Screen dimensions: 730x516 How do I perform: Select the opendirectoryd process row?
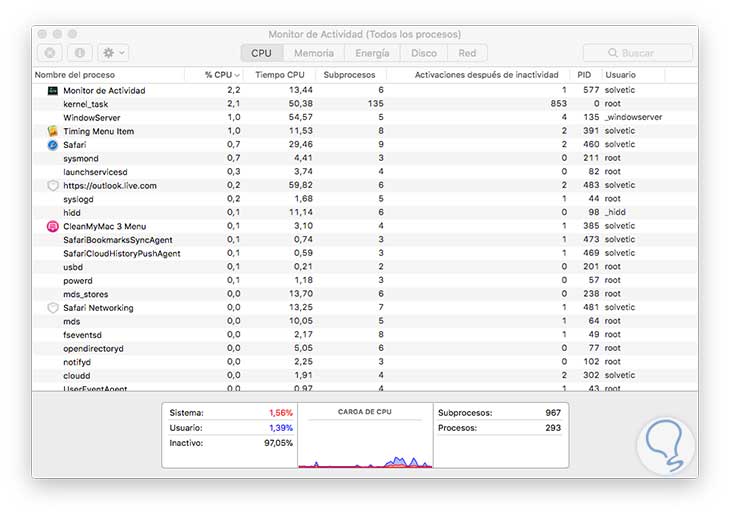click(365, 348)
